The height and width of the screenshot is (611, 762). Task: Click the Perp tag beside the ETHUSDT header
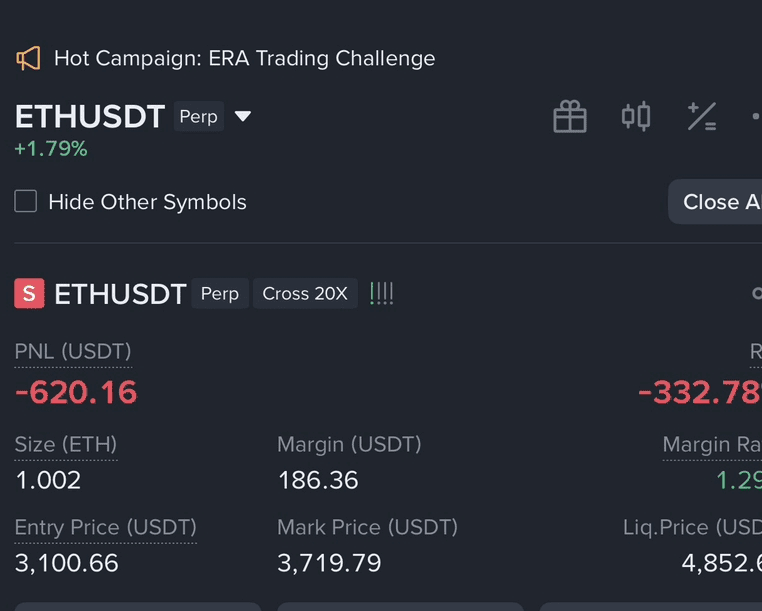click(x=199, y=116)
